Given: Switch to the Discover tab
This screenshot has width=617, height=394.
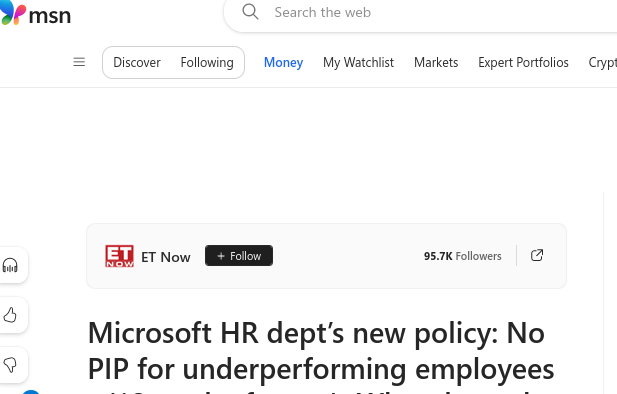Looking at the screenshot, I should (137, 63).
